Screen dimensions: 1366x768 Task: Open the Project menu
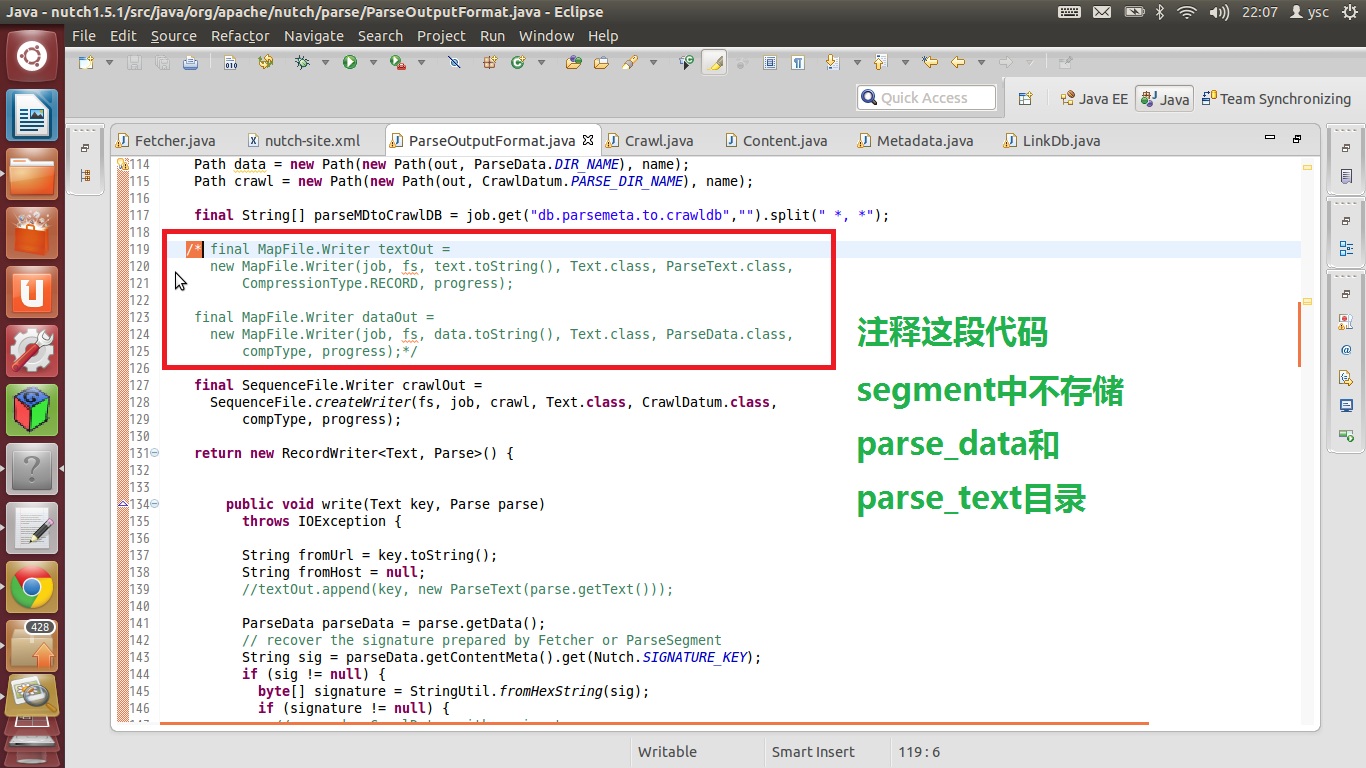(x=441, y=35)
